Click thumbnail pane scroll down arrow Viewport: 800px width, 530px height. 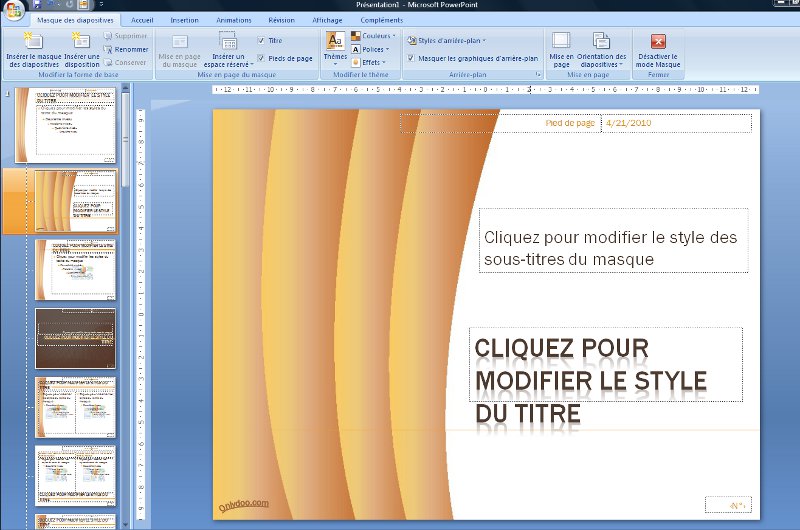pyautogui.click(x=126, y=524)
